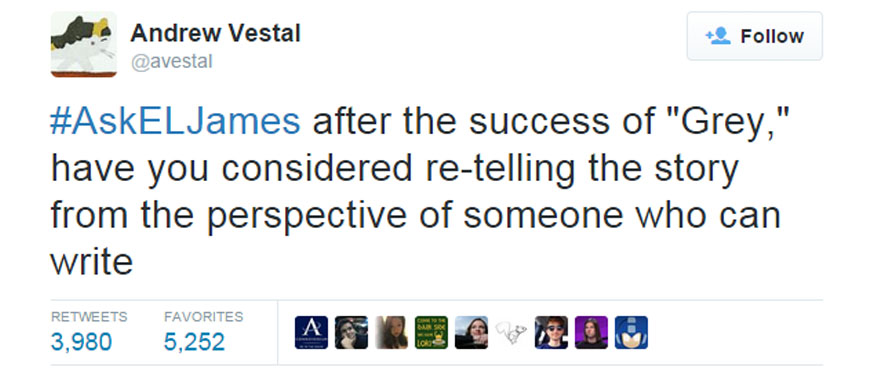The width and height of the screenshot is (876, 373).
Task: Open the #AskELJames hashtag link
Action: click(175, 124)
